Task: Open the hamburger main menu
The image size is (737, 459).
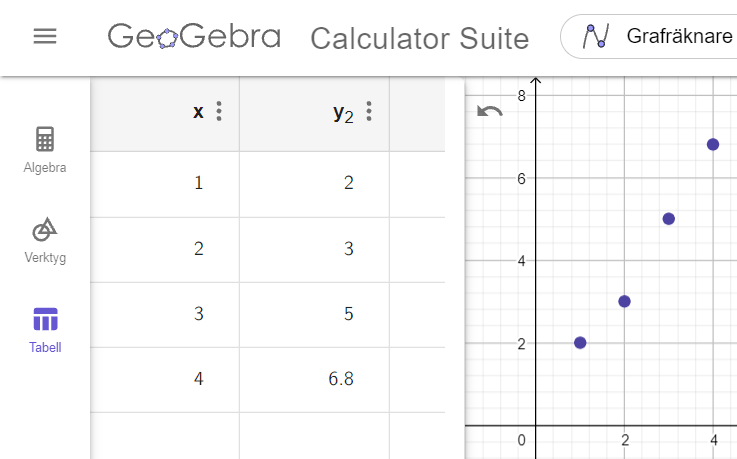Action: pos(45,37)
